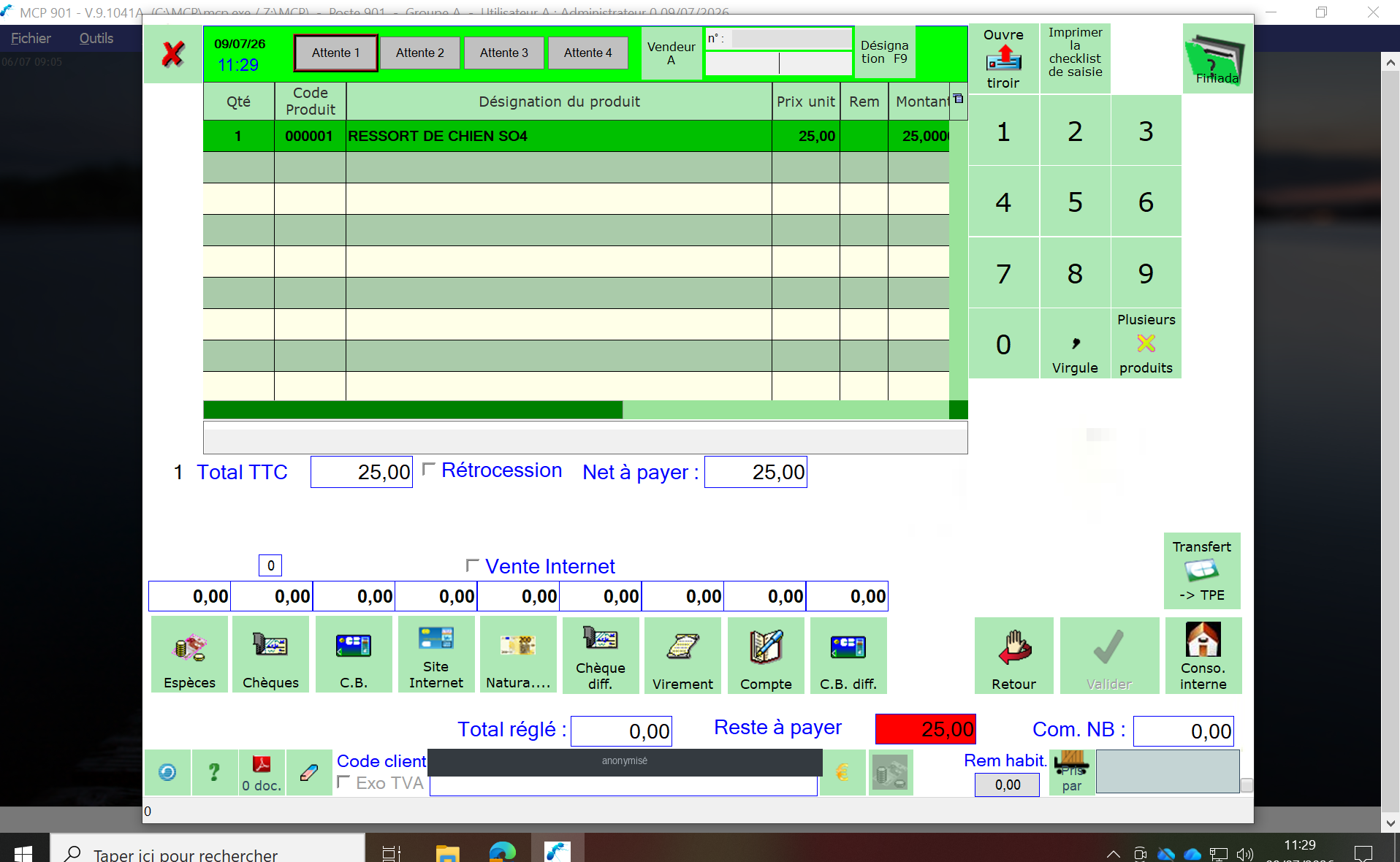Image resolution: width=1400 pixels, height=862 pixels.
Task: Click the Pris par pallet icon
Action: 1072,772
